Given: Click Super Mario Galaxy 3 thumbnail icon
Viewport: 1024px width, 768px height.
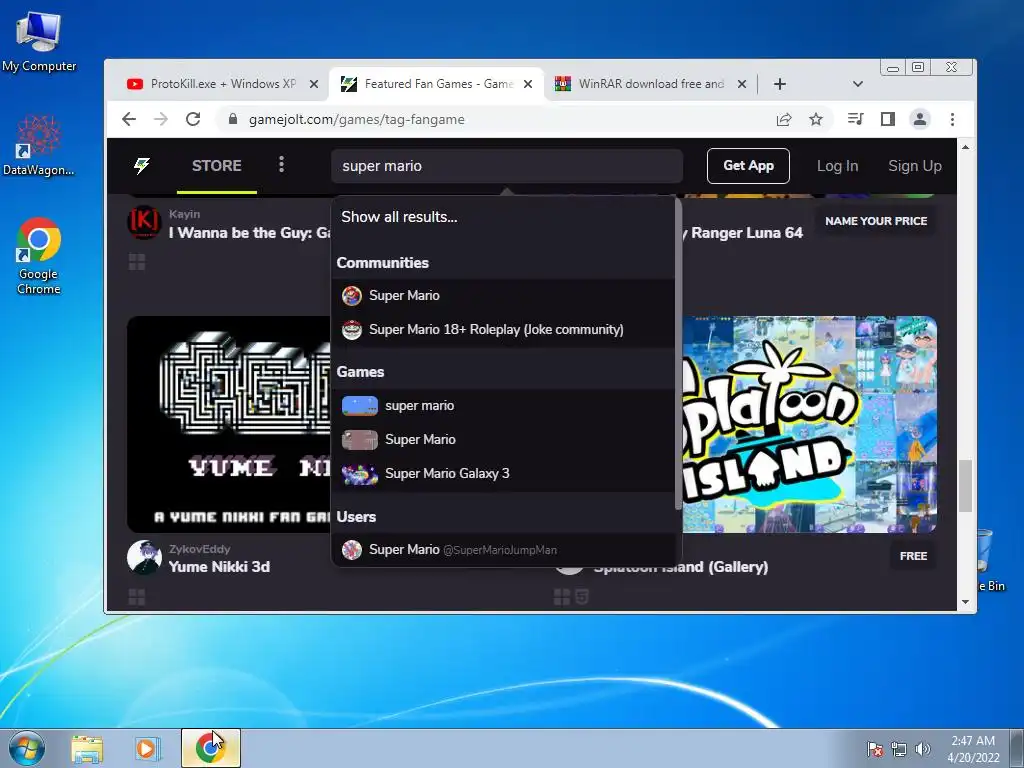Looking at the screenshot, I should point(360,474).
